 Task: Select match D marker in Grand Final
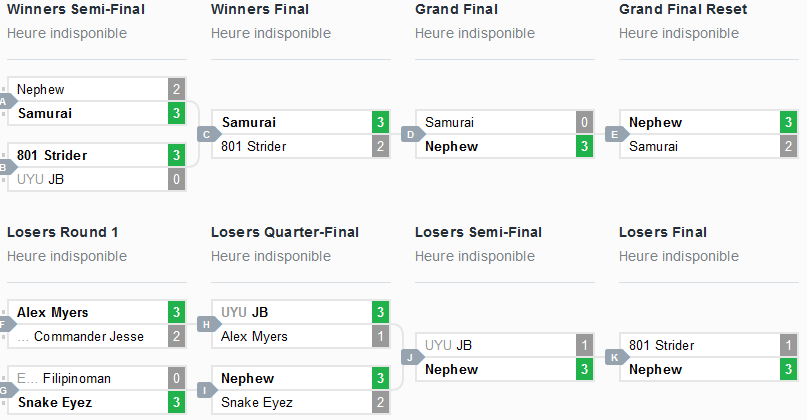coord(412,134)
